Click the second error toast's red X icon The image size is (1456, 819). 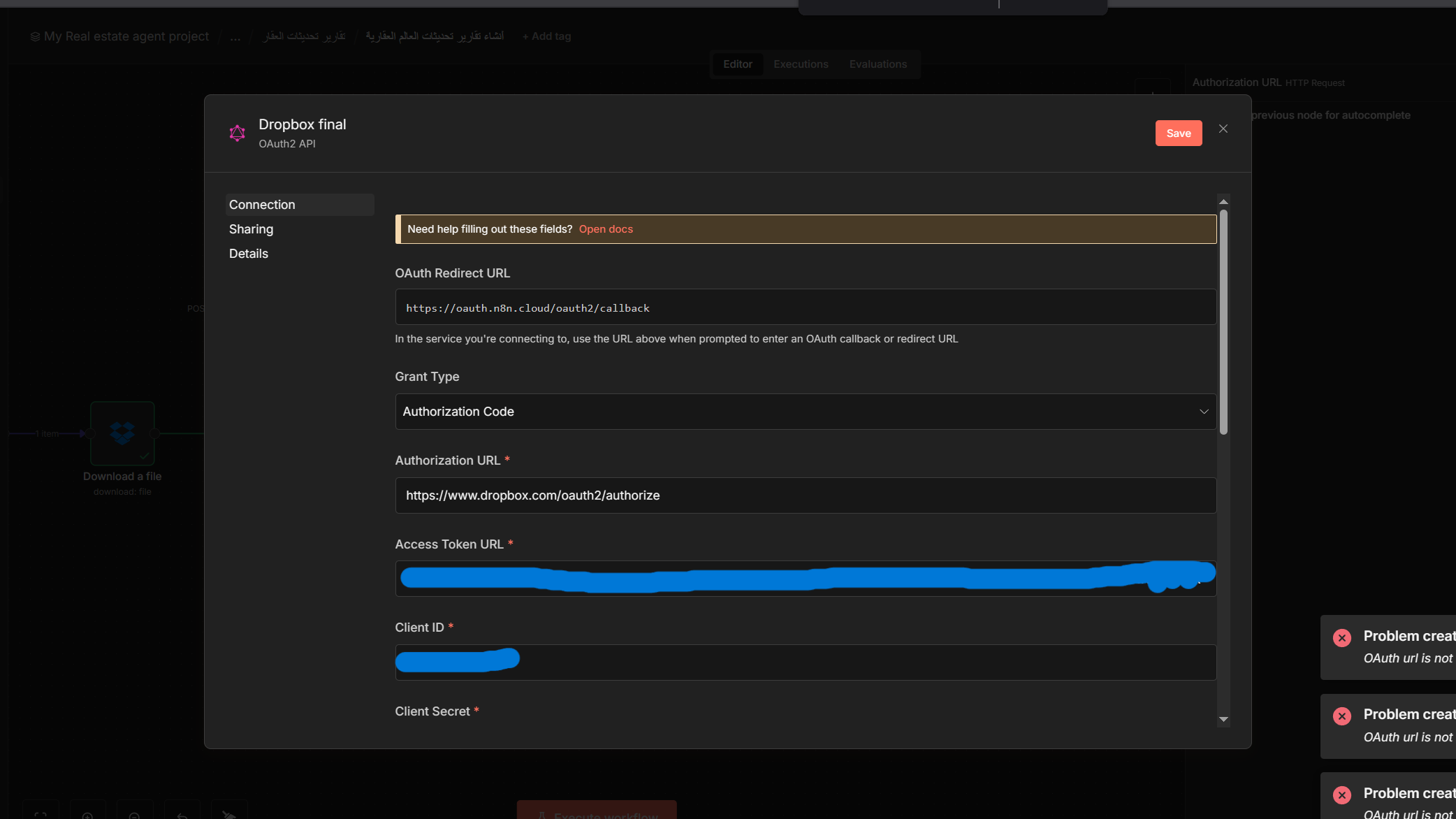[x=1341, y=716]
